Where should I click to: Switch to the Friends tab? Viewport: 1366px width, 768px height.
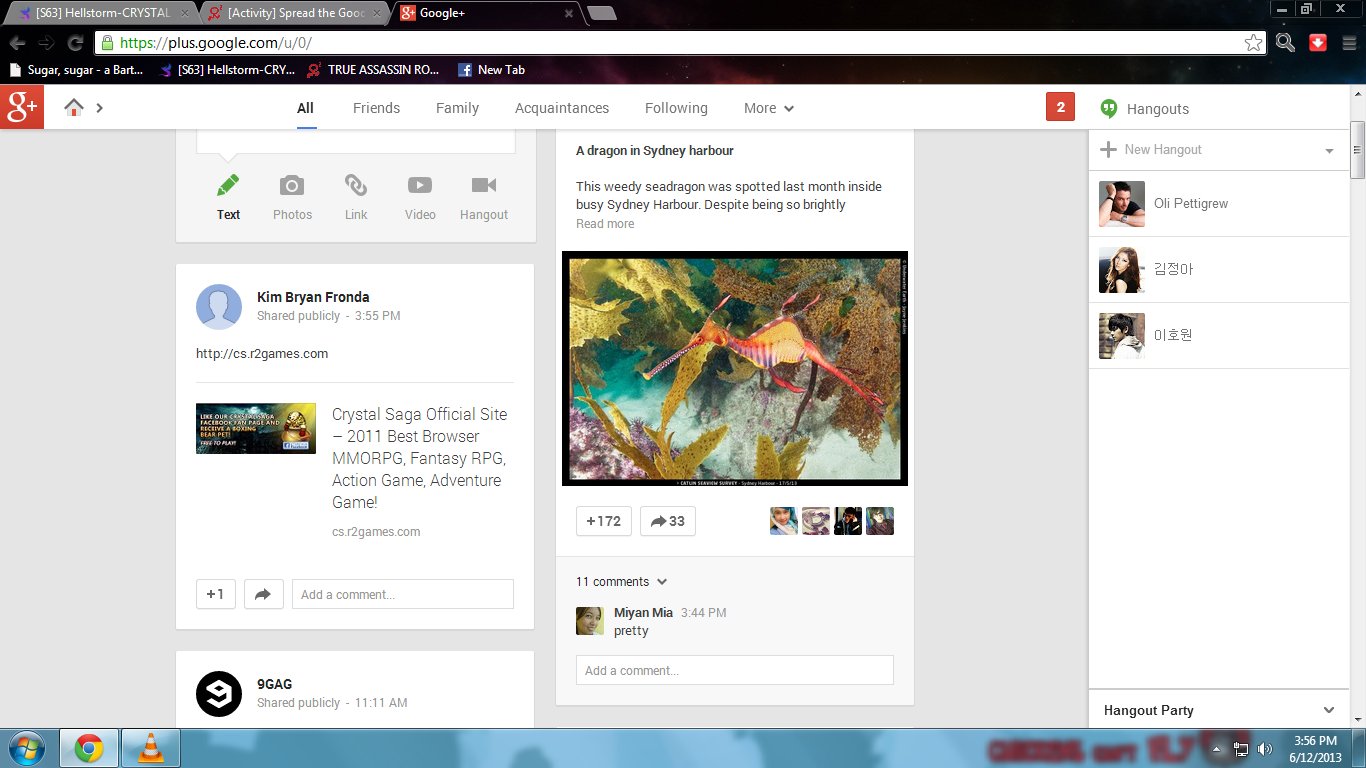point(376,108)
